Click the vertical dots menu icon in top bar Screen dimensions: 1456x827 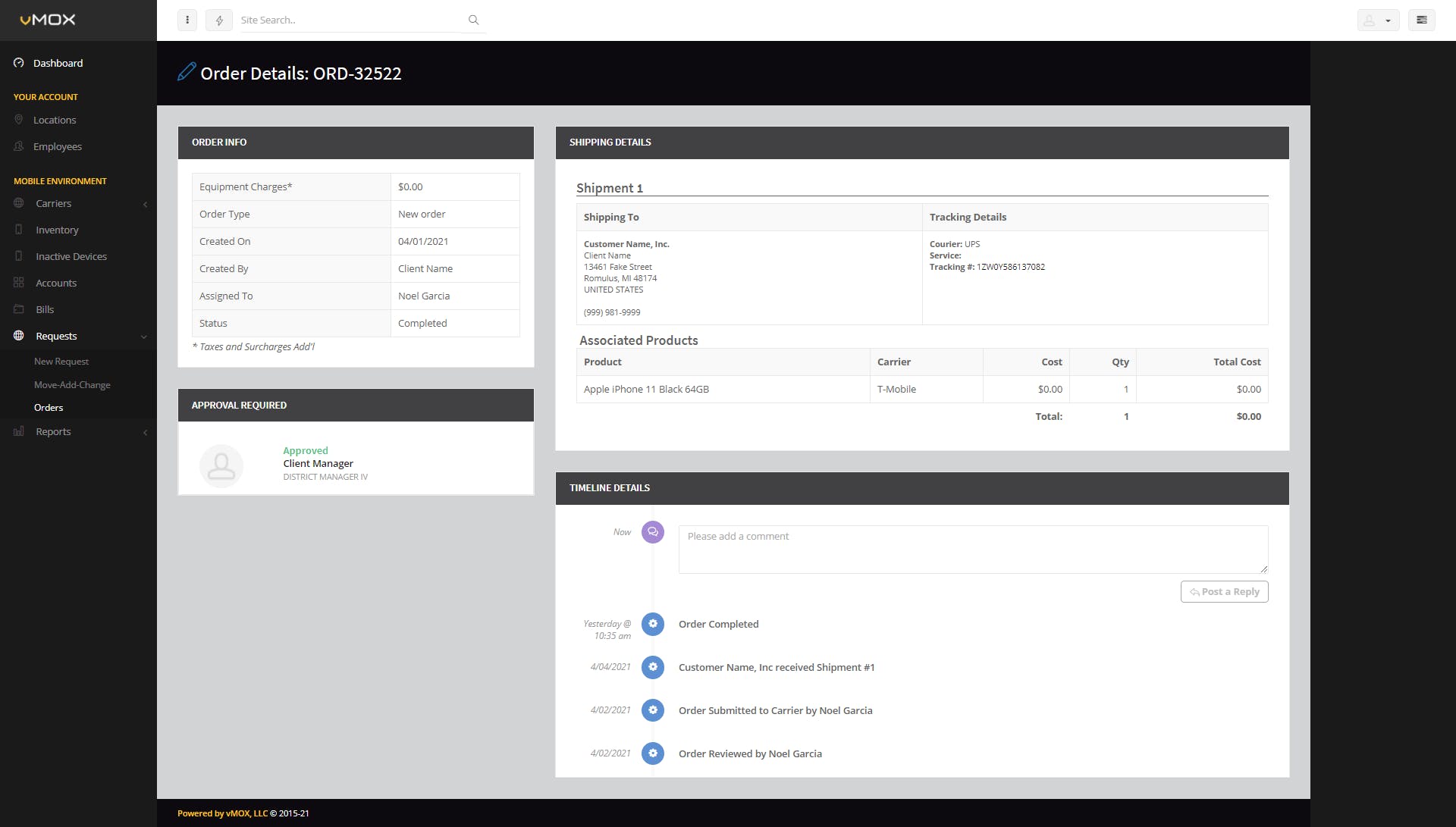point(187,20)
